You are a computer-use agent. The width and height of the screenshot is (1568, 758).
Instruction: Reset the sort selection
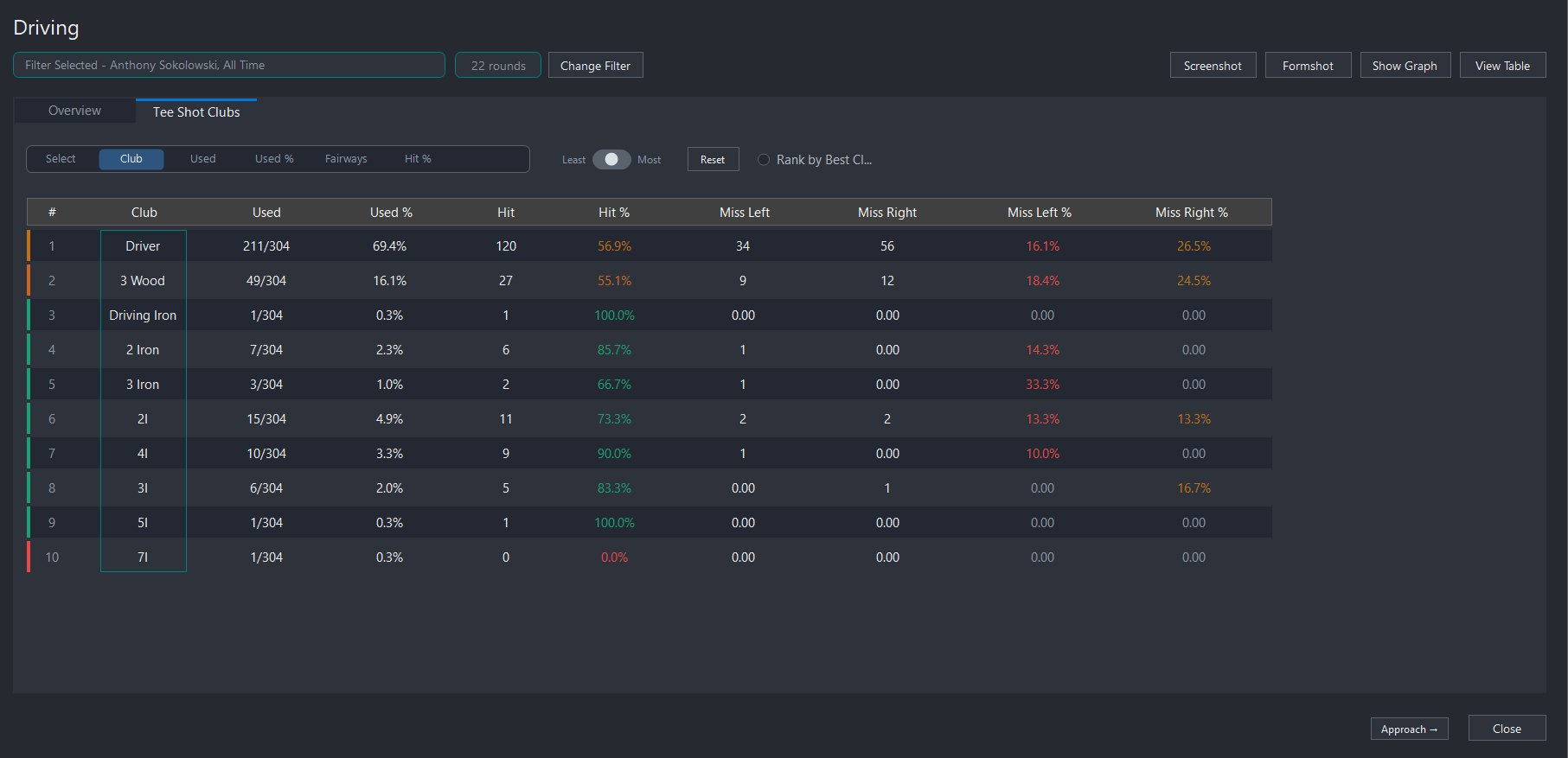pyautogui.click(x=713, y=159)
